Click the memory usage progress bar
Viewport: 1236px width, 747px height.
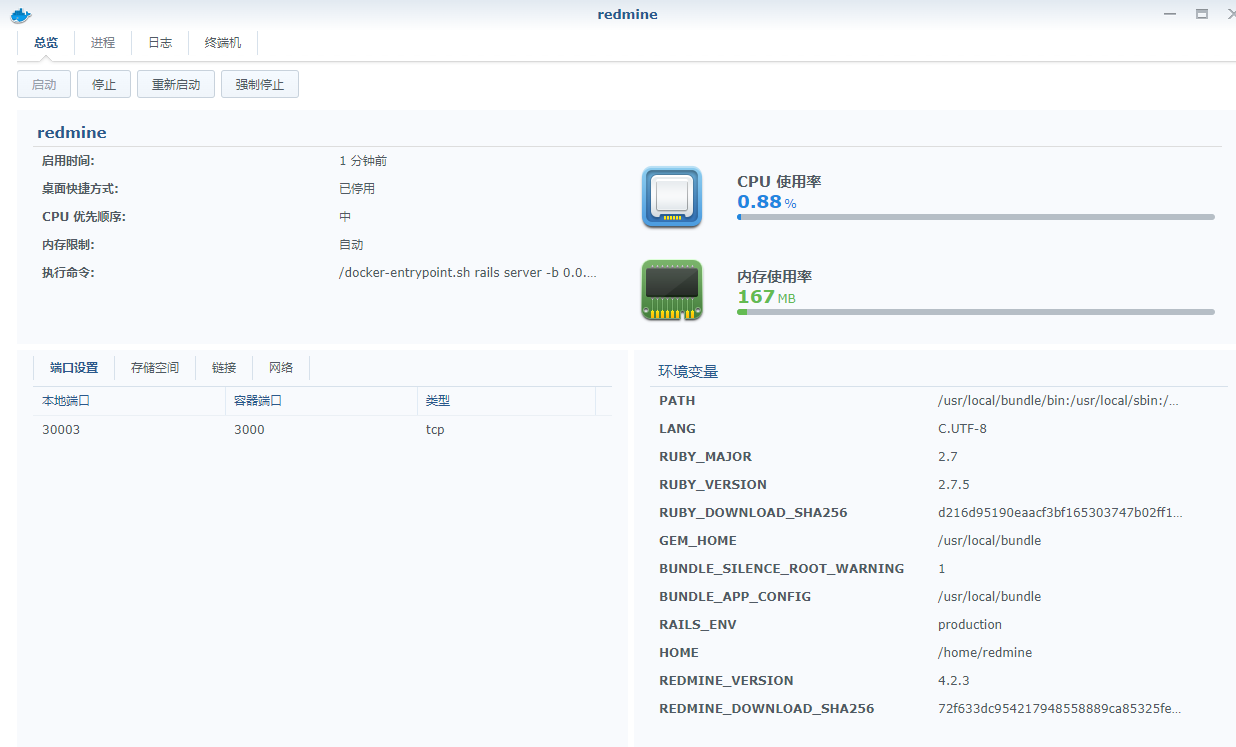point(976,312)
